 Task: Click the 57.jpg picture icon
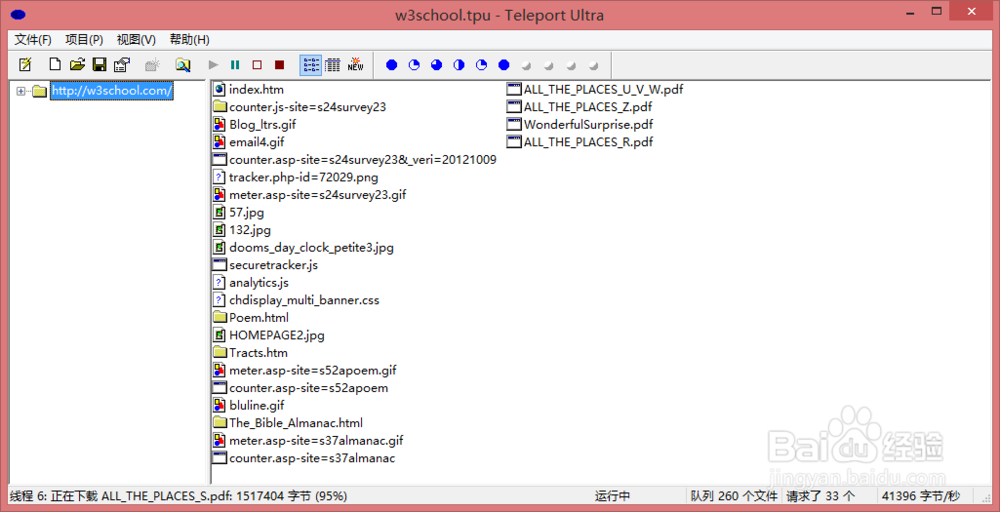[219, 212]
